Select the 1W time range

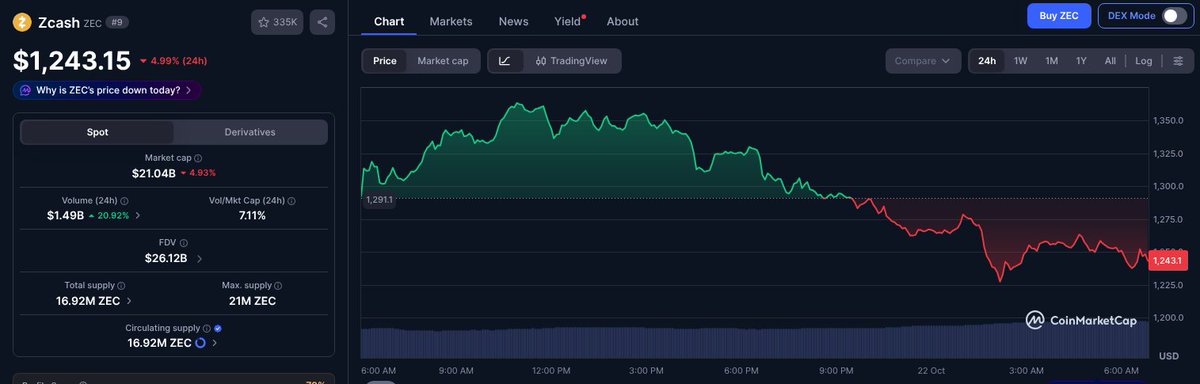coord(1021,61)
